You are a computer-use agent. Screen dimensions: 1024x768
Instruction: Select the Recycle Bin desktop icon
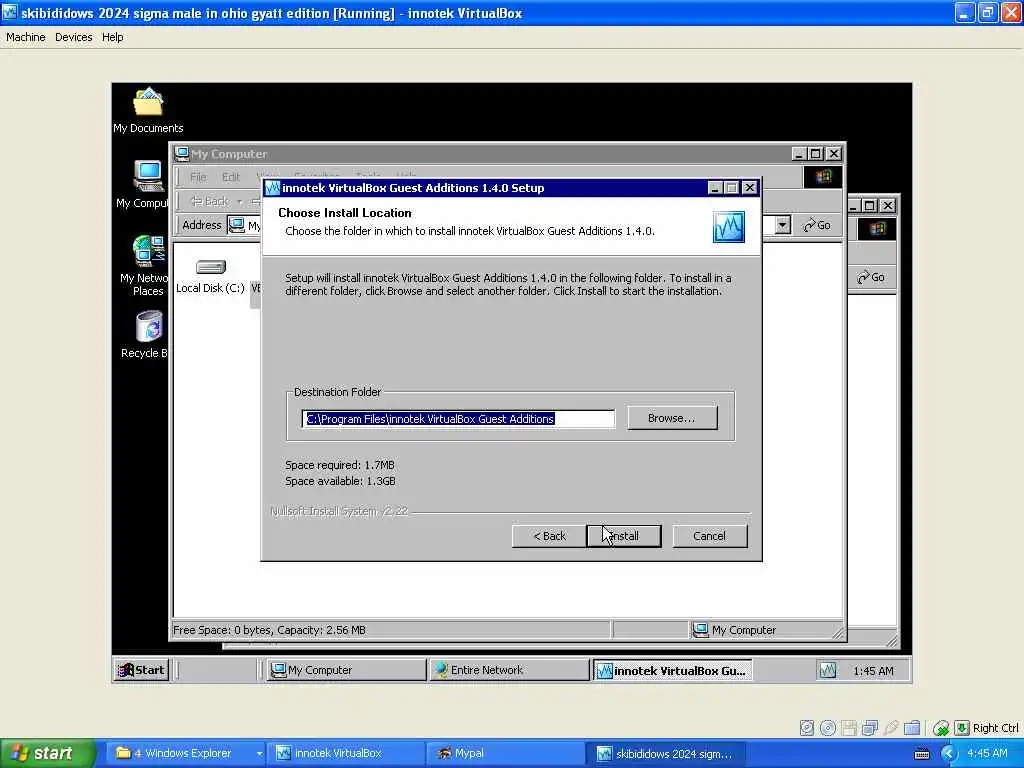click(x=146, y=335)
